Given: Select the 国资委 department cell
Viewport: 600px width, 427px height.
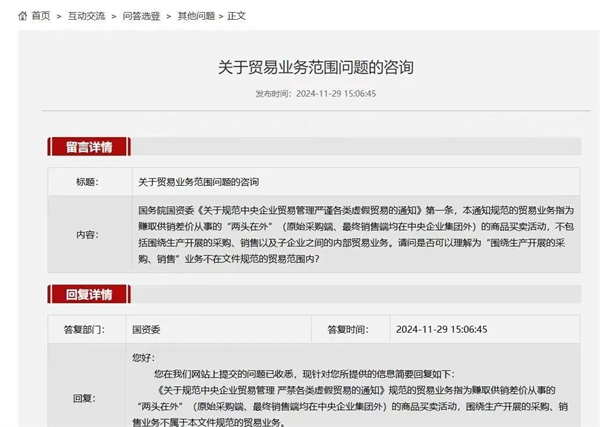Looking at the screenshot, I should point(142,328).
